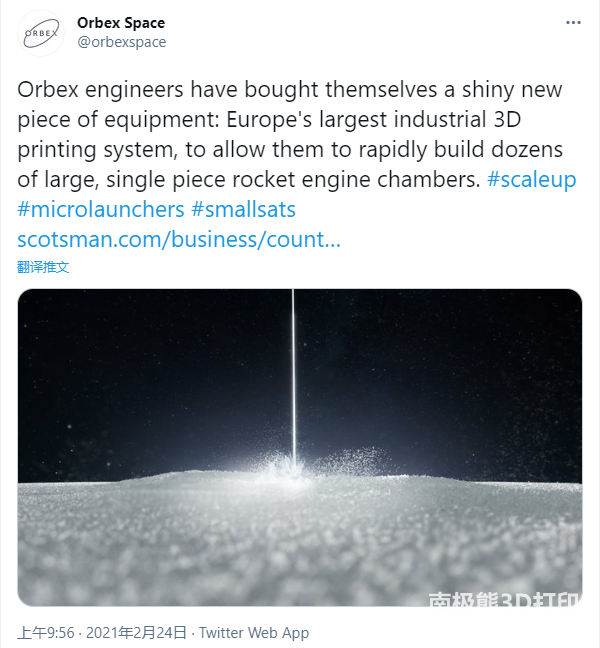The height and width of the screenshot is (648, 600).
Task: Open the @orbexspace handle link
Action: click(x=122, y=42)
